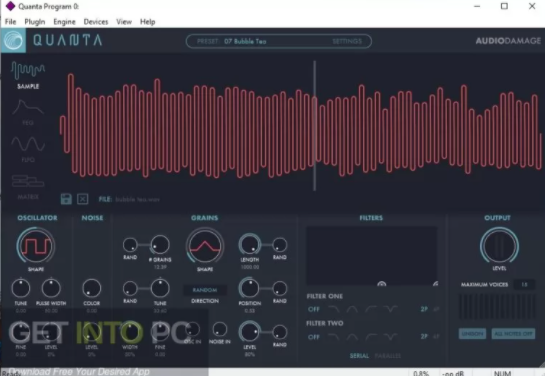This screenshot has height=376, width=545.
Task: Click the RAND knob beside # GRAINS
Action: tap(130, 245)
